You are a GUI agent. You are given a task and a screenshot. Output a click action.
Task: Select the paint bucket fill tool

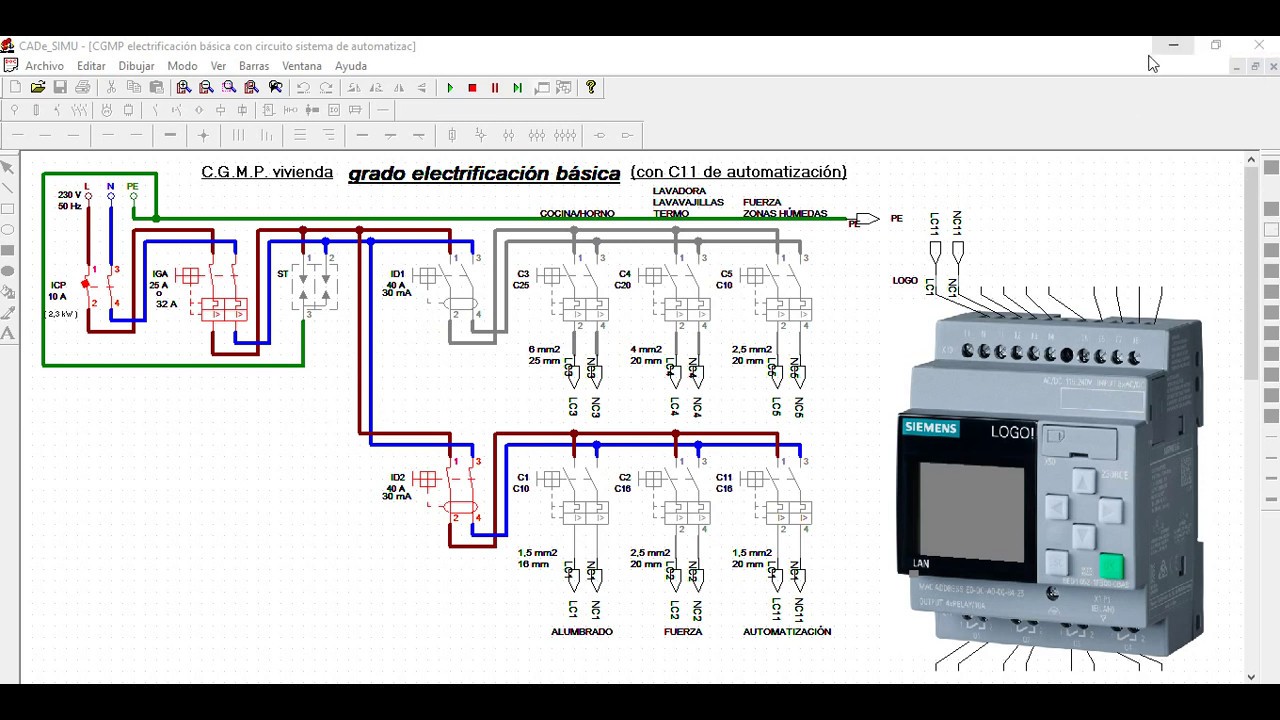point(8,292)
